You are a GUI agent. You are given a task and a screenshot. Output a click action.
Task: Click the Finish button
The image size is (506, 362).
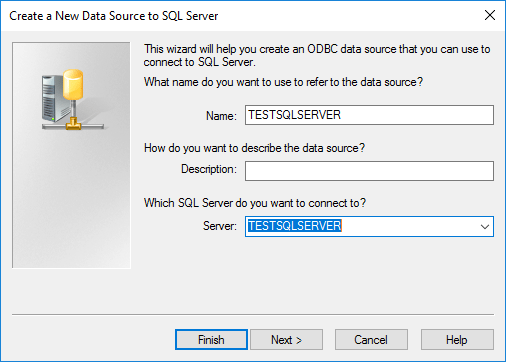[211, 340]
